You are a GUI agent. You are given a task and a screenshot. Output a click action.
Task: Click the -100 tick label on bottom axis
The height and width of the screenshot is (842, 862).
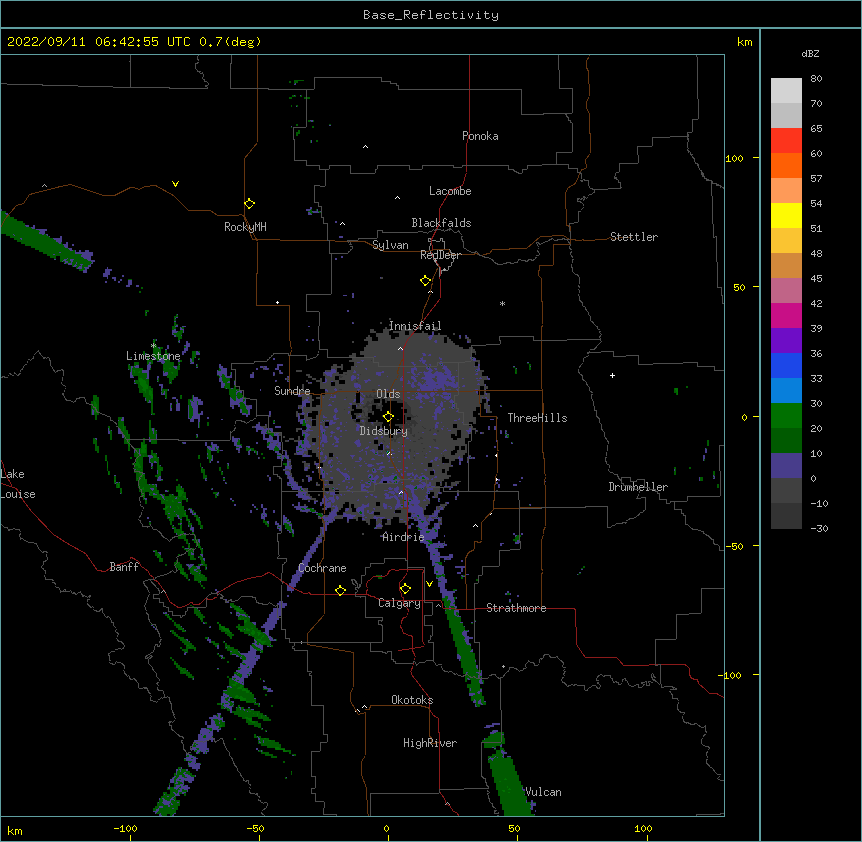click(125, 828)
